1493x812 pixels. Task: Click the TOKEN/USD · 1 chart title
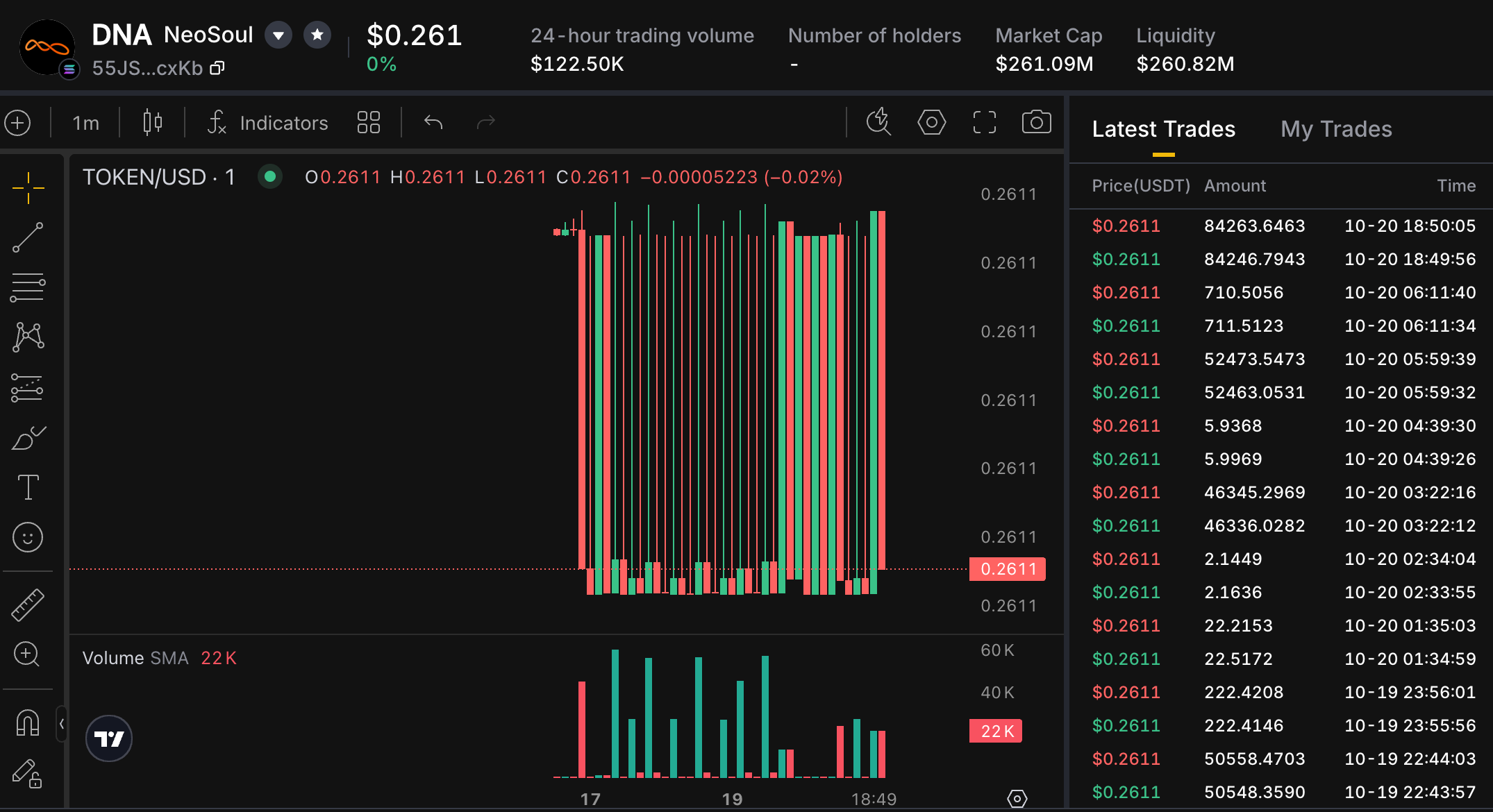click(158, 178)
